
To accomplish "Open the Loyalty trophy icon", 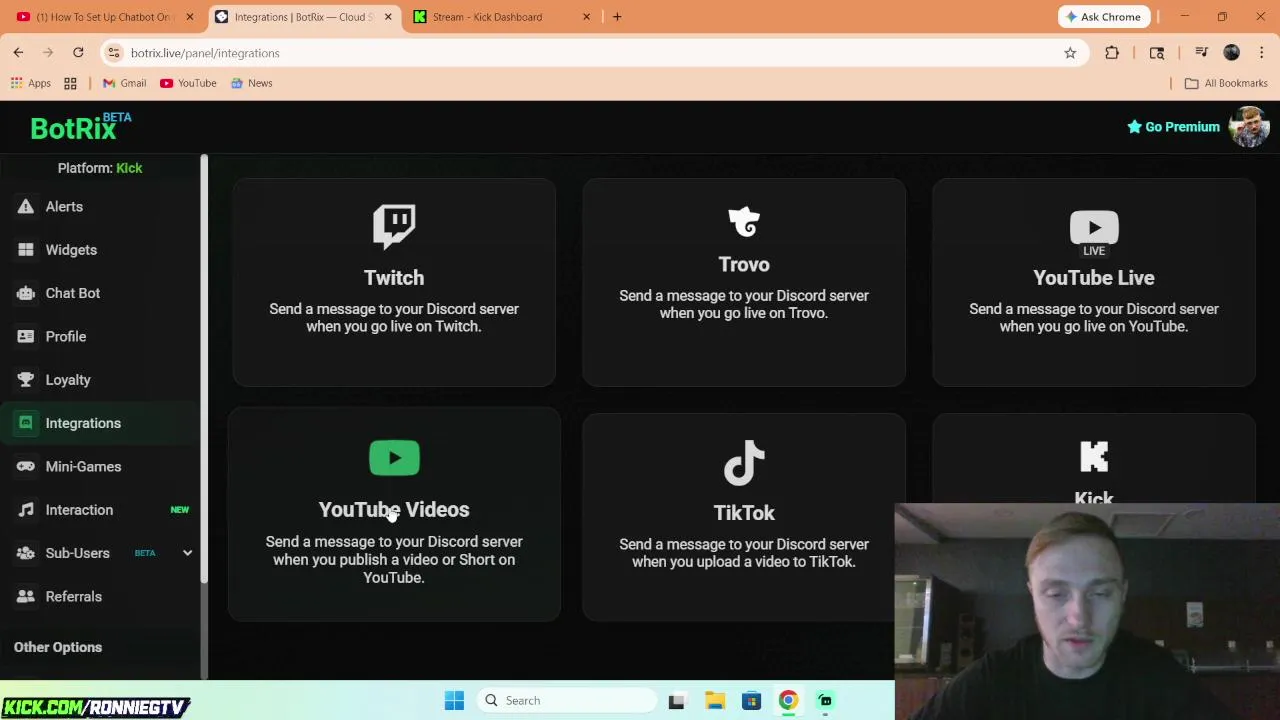I will coord(25,380).
